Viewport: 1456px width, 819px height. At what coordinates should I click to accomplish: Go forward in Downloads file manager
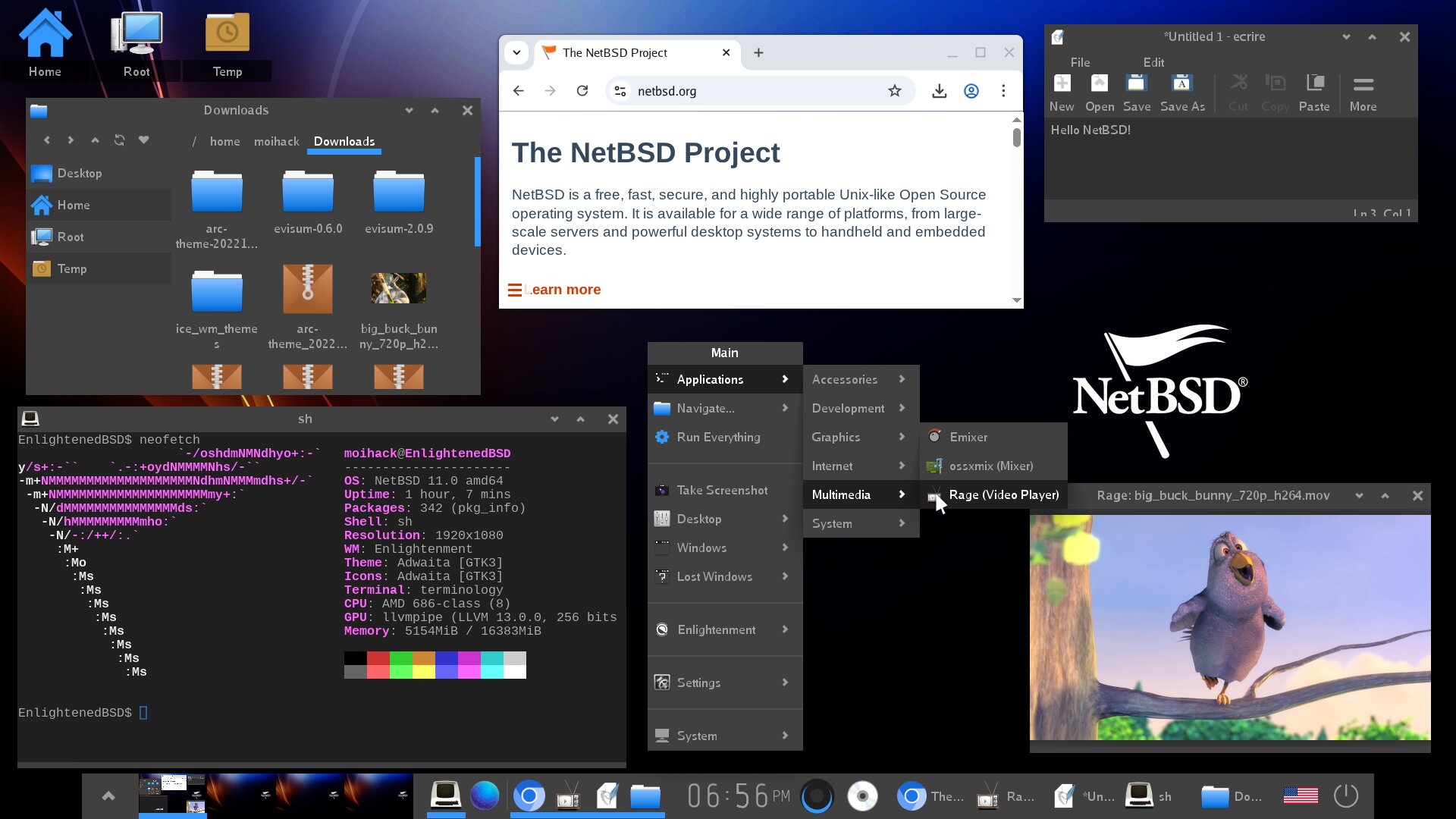pyautogui.click(x=71, y=140)
